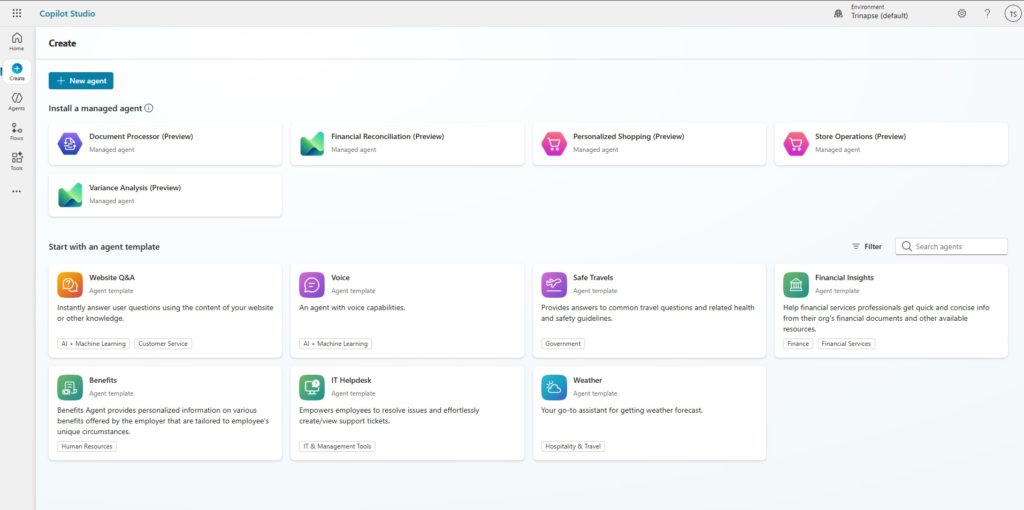This screenshot has height=510, width=1024.
Task: Go to Home in the sidebar
Action: (x=16, y=41)
